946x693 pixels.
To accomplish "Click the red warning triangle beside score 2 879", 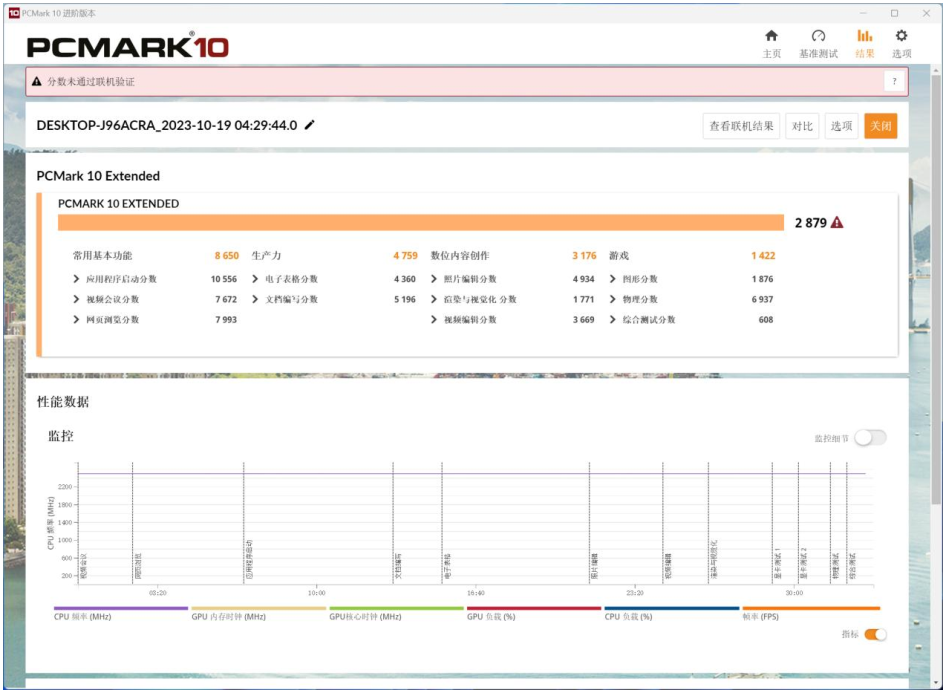I will pyautogui.click(x=837, y=223).
